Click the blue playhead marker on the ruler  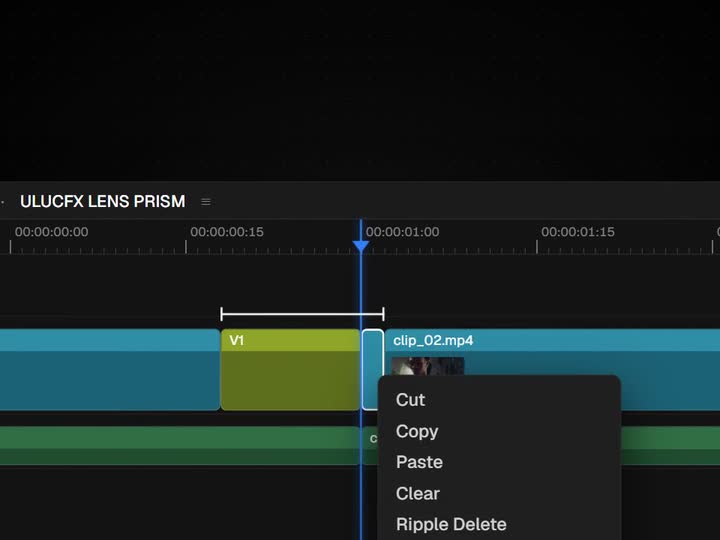tap(361, 246)
